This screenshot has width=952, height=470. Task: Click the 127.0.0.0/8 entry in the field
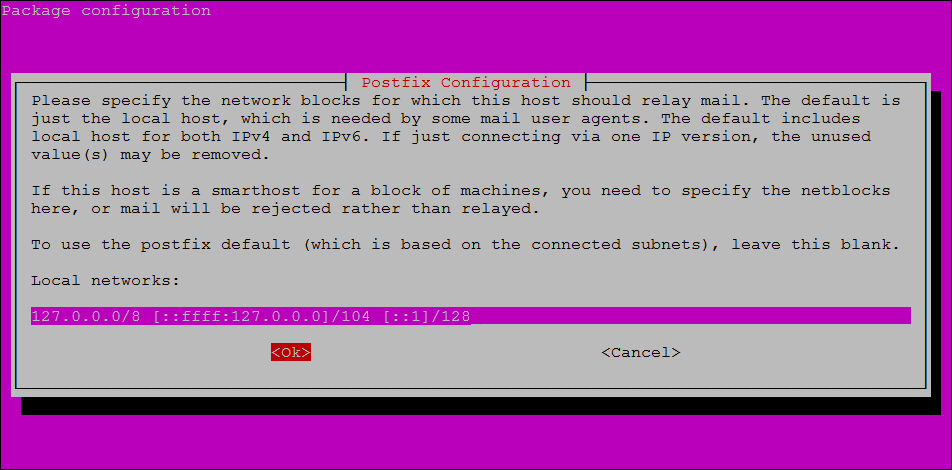86,316
